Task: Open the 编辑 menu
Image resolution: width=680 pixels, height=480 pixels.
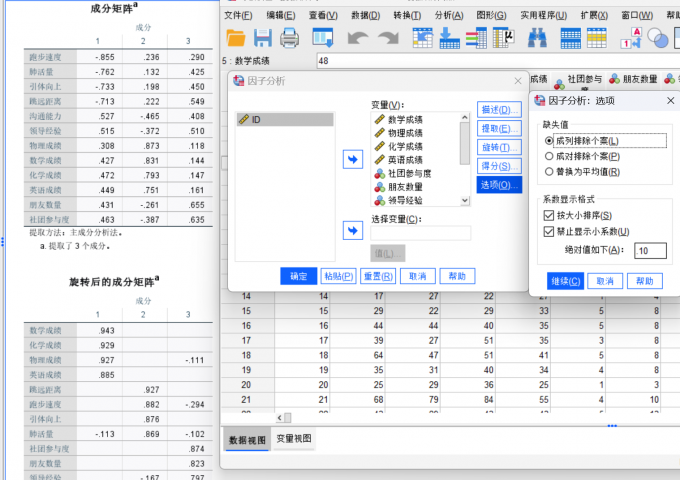Action: coord(281,16)
